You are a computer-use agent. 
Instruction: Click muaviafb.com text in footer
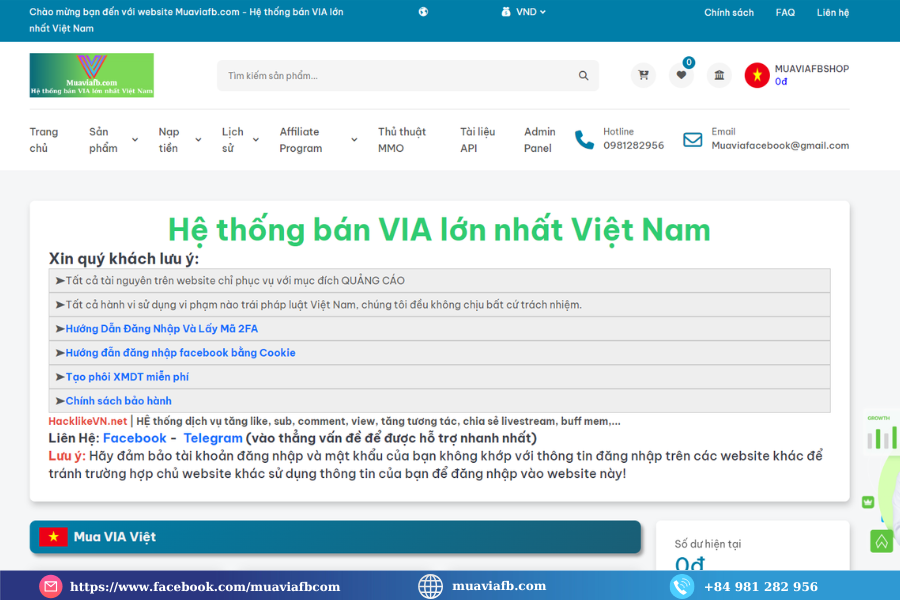click(499, 586)
